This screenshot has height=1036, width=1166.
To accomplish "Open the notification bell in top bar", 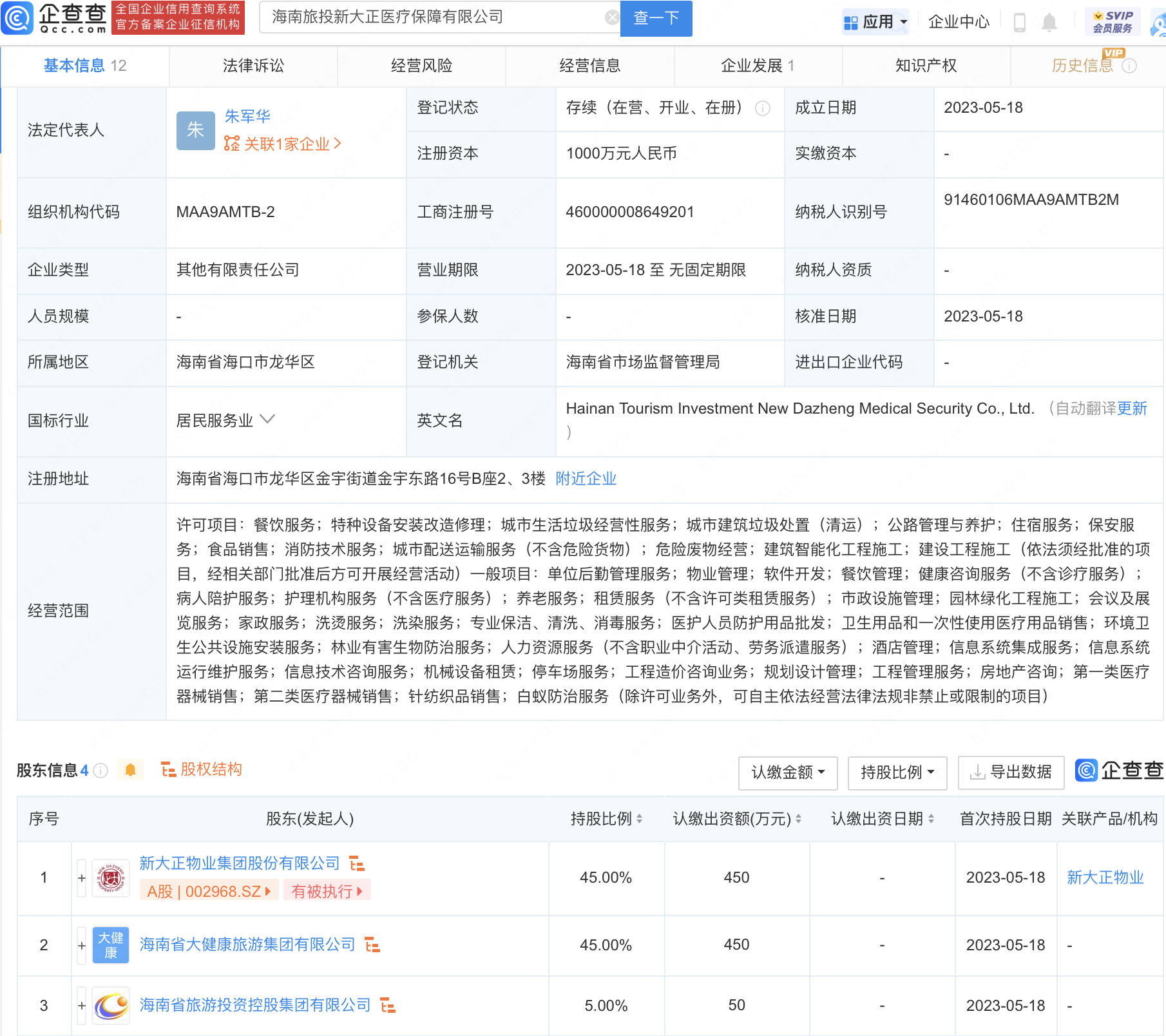I will [x=1049, y=21].
